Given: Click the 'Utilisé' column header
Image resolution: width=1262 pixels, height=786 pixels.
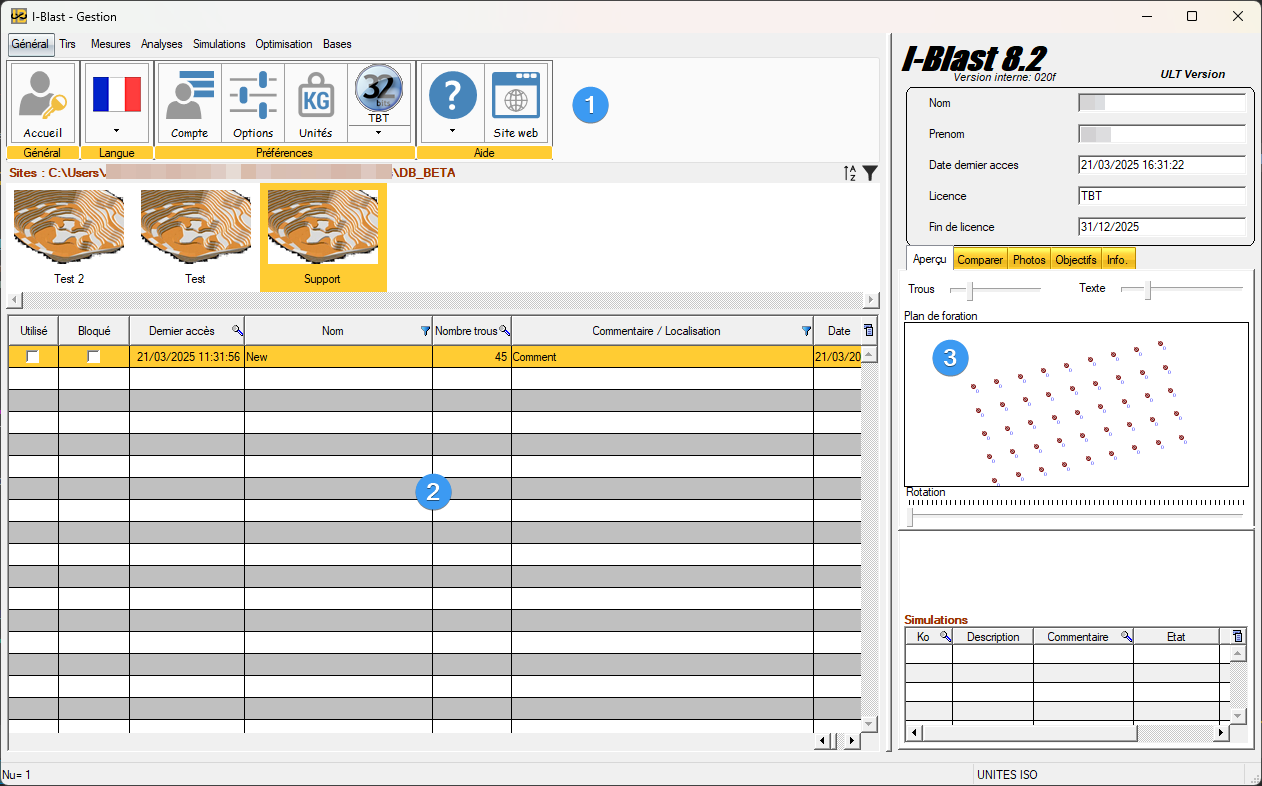Looking at the screenshot, I should 34,331.
